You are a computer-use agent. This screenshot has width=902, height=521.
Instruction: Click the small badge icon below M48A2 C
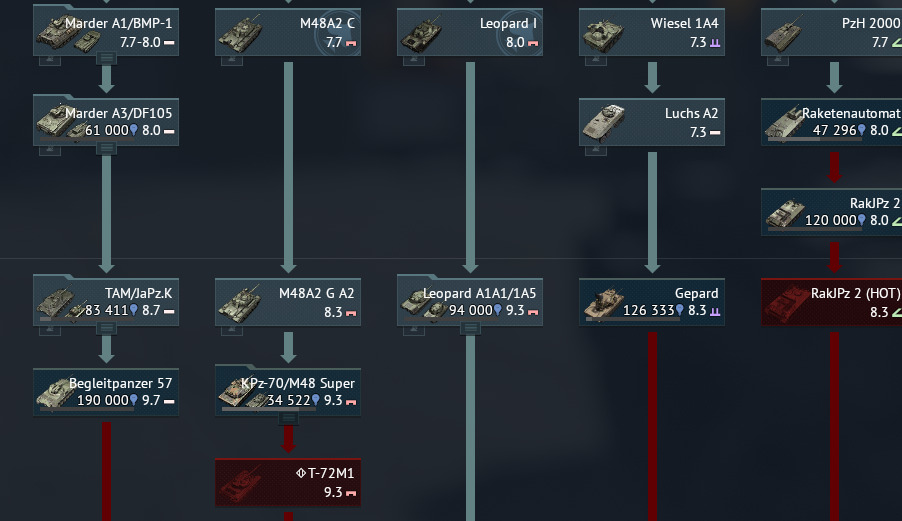coord(232,60)
